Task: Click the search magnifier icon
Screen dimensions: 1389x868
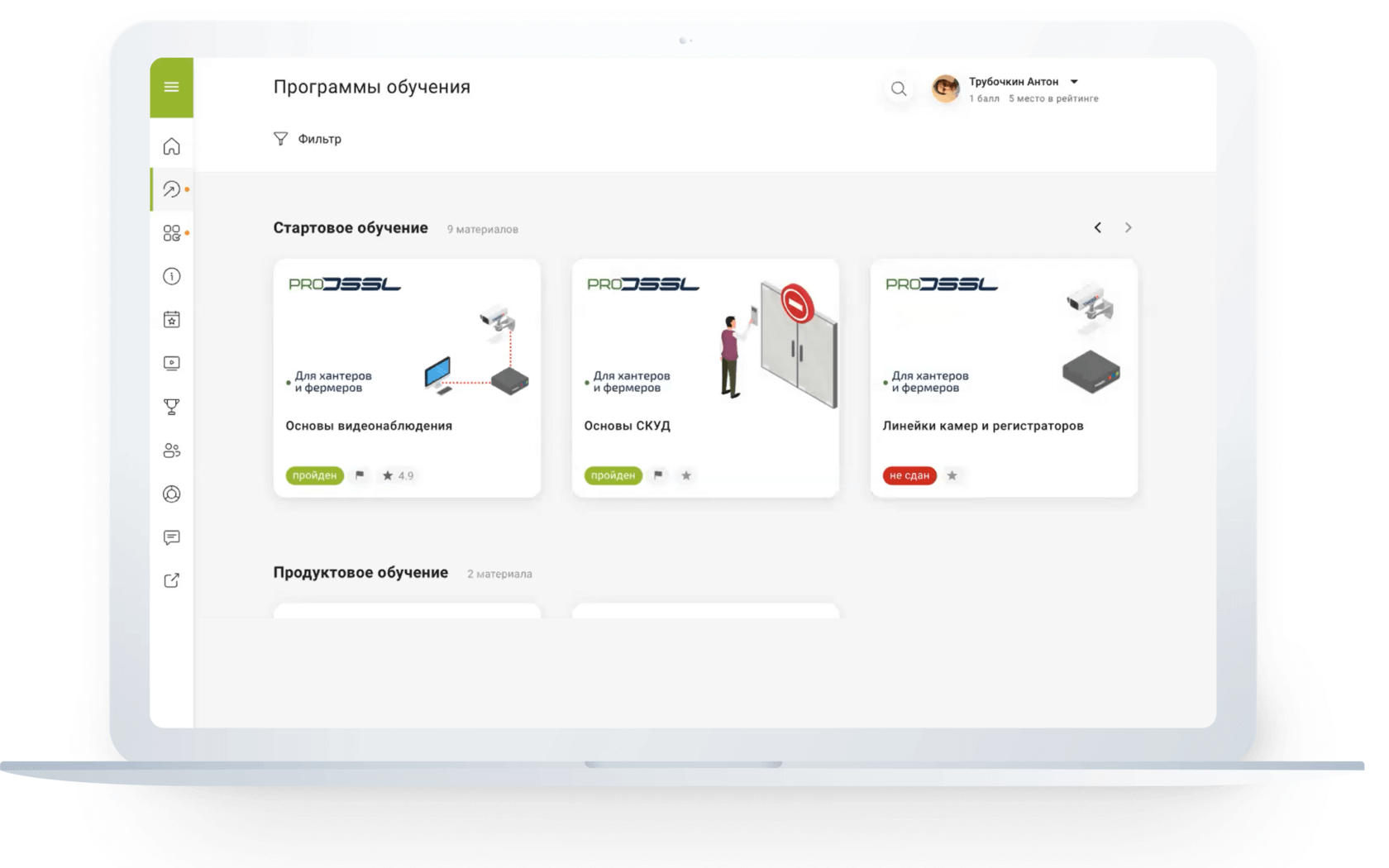Action: (x=899, y=88)
